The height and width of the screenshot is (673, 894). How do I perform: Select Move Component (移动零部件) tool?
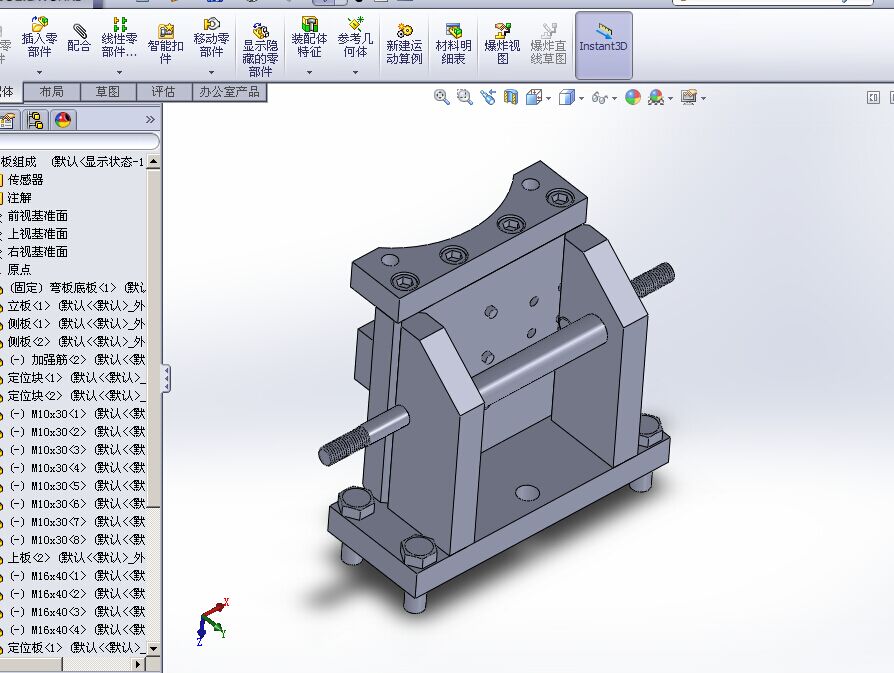pyautogui.click(x=211, y=37)
